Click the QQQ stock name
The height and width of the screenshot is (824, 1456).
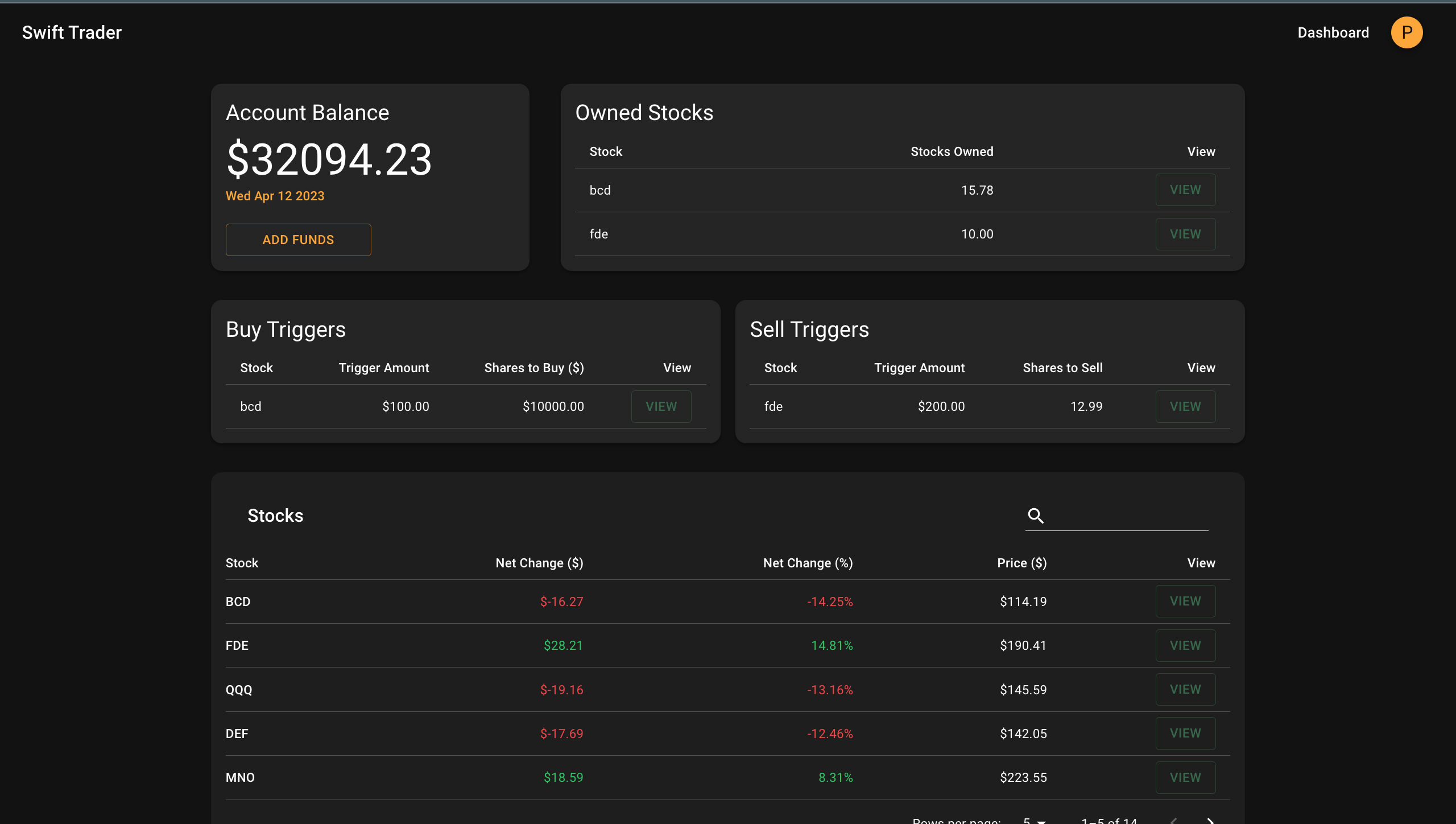coord(239,690)
